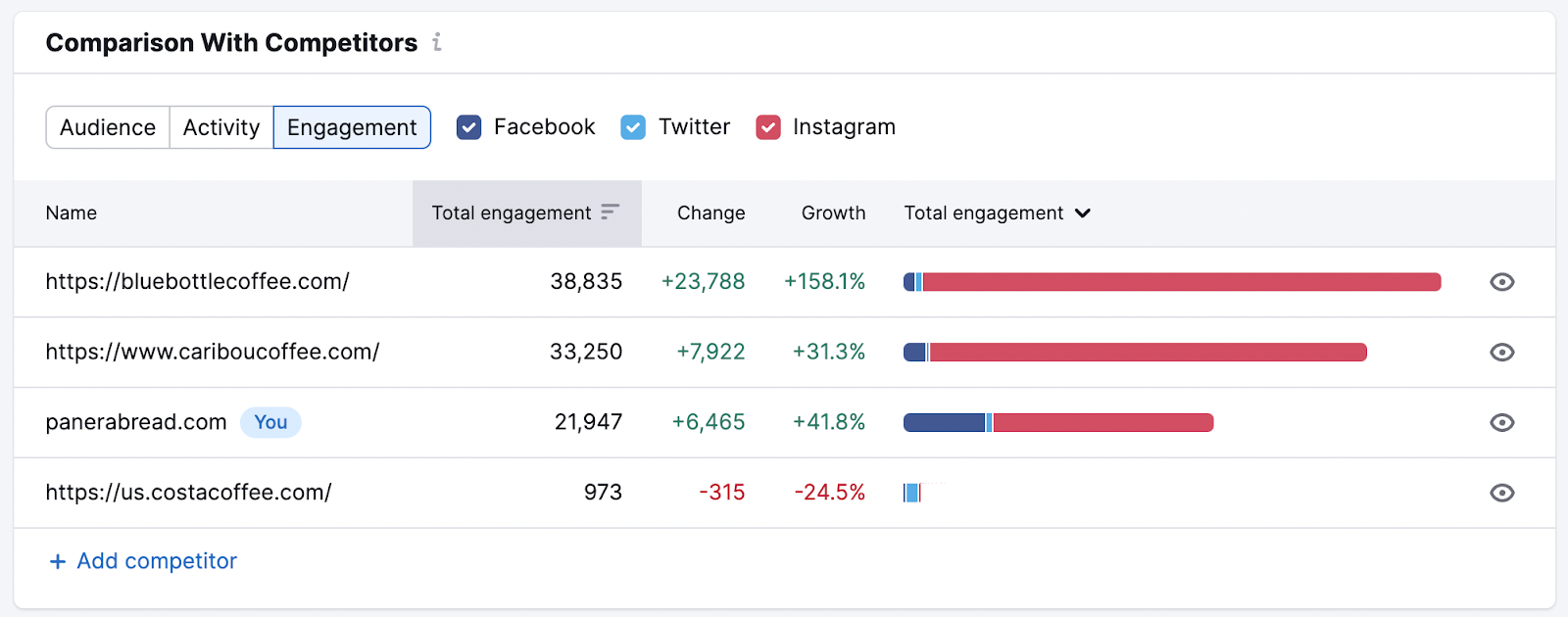Click panerabread.com blue Facebook bar segment
1568x617 pixels.
click(x=944, y=423)
